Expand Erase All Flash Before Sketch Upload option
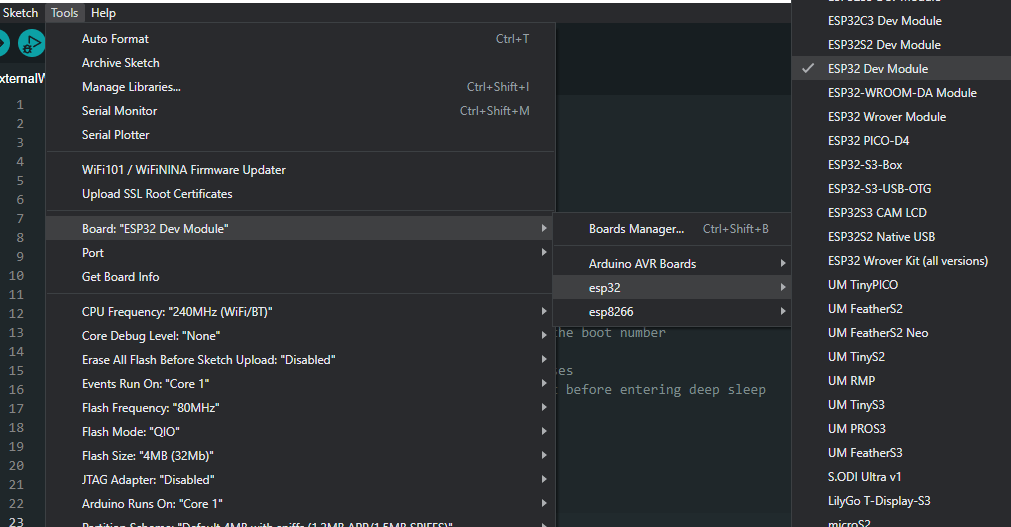The width and height of the screenshot is (1011, 527). tap(300, 360)
